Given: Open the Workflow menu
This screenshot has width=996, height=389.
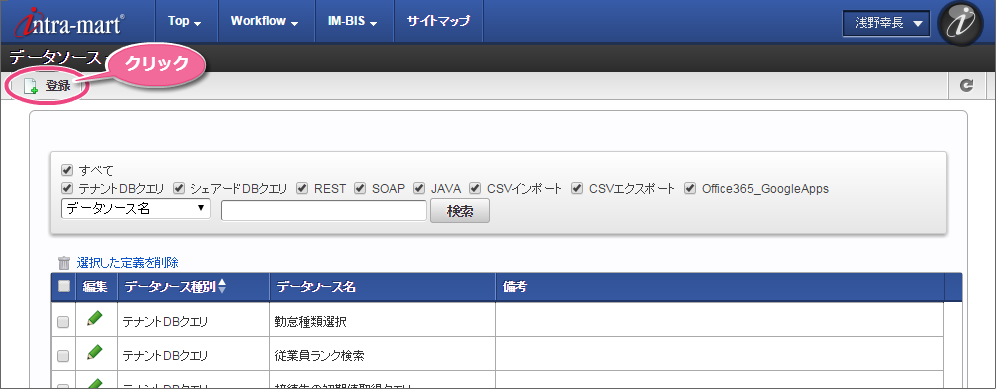Looking at the screenshot, I should point(264,22).
